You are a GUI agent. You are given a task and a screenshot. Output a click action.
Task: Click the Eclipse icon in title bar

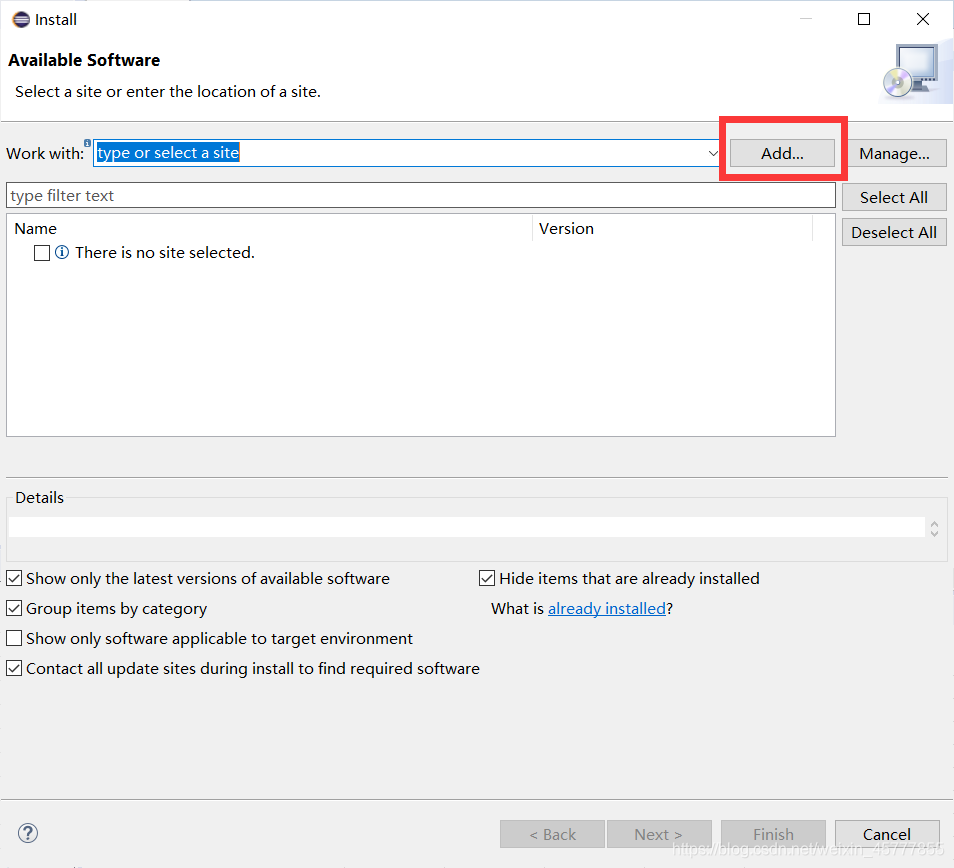pos(21,19)
